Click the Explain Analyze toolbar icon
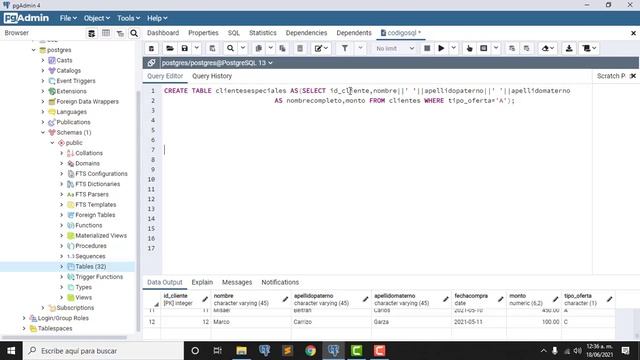 pyautogui.click(x=484, y=49)
